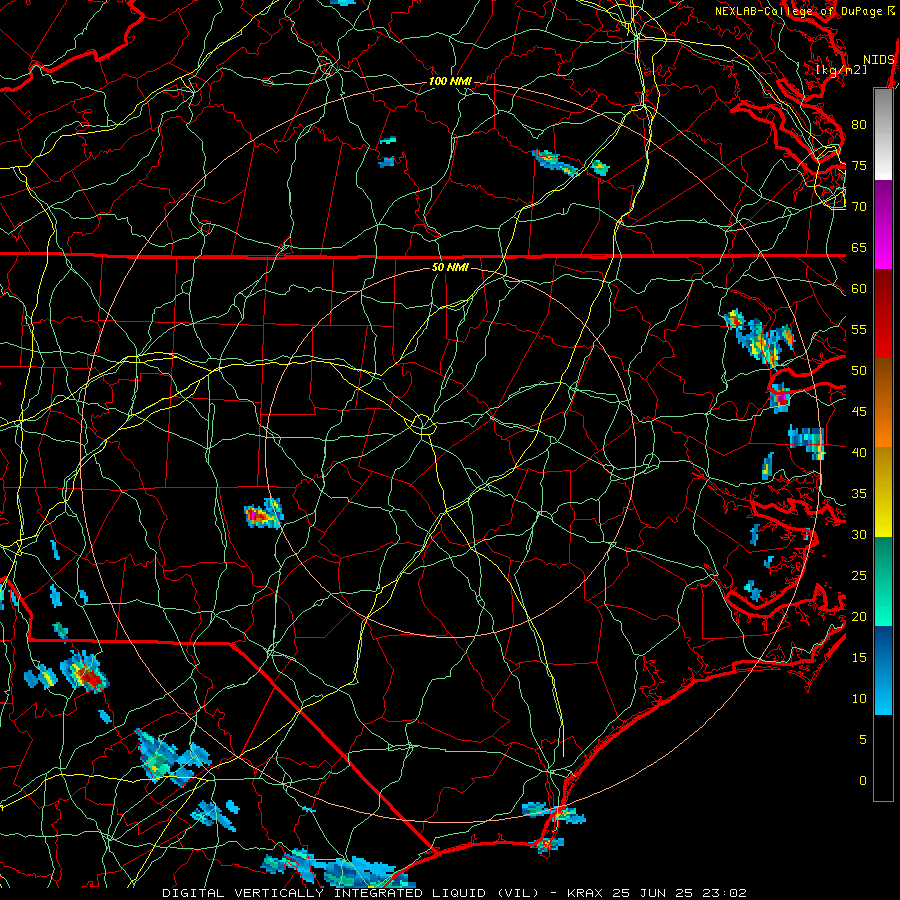This screenshot has width=900, height=900.
Task: Click the scale value 10
Action: pyautogui.click(x=859, y=699)
